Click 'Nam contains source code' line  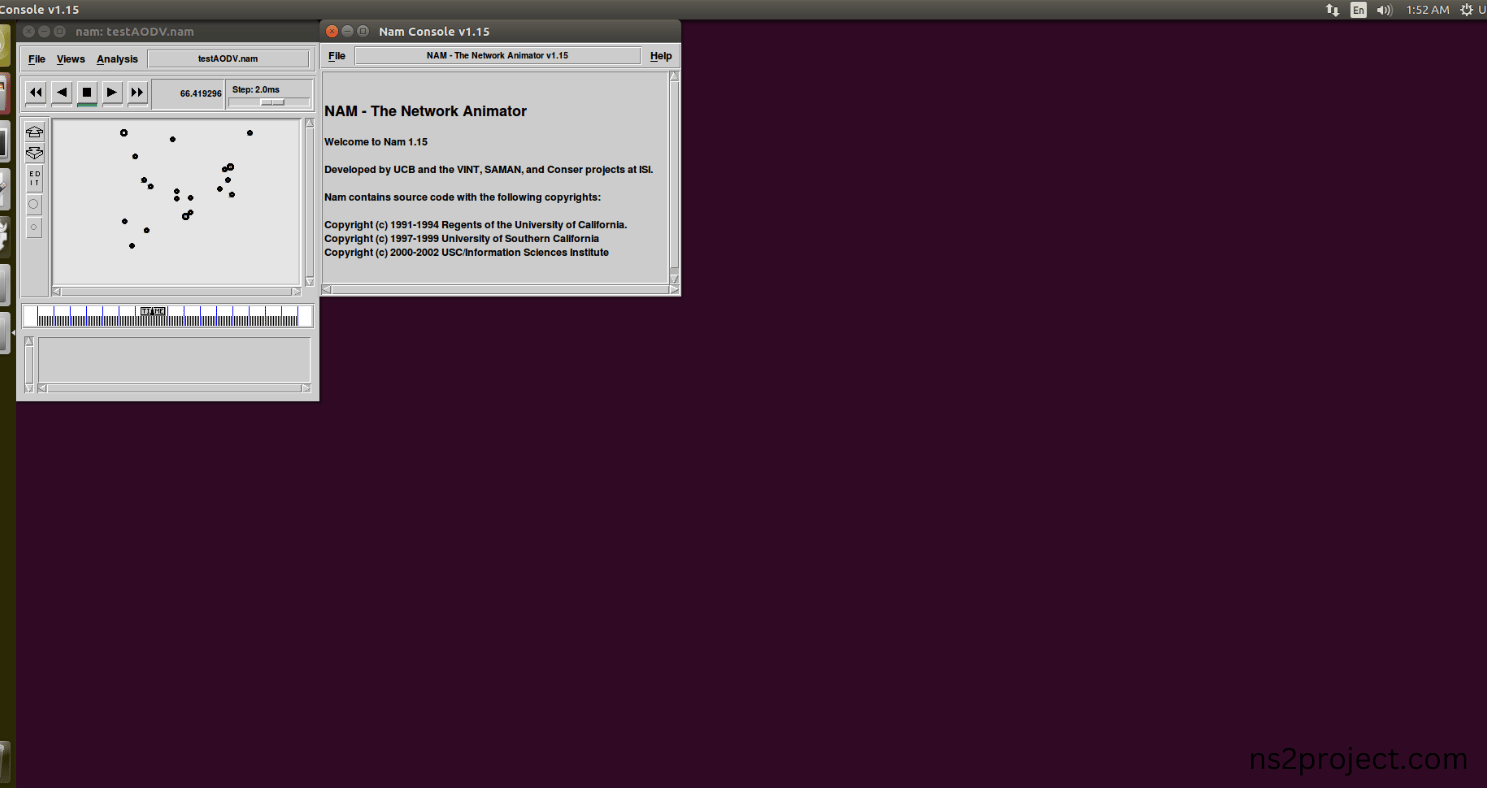[x=462, y=197]
